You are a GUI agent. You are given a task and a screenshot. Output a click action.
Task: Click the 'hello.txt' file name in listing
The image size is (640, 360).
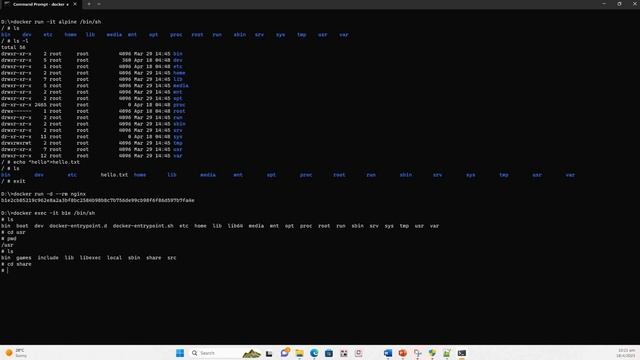pos(114,175)
